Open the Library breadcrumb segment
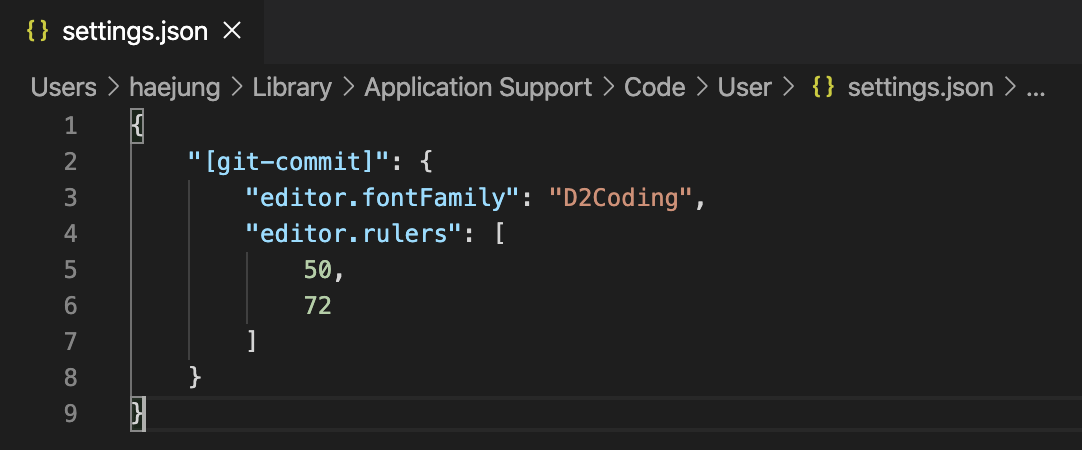The image size is (1082, 450). tap(292, 88)
